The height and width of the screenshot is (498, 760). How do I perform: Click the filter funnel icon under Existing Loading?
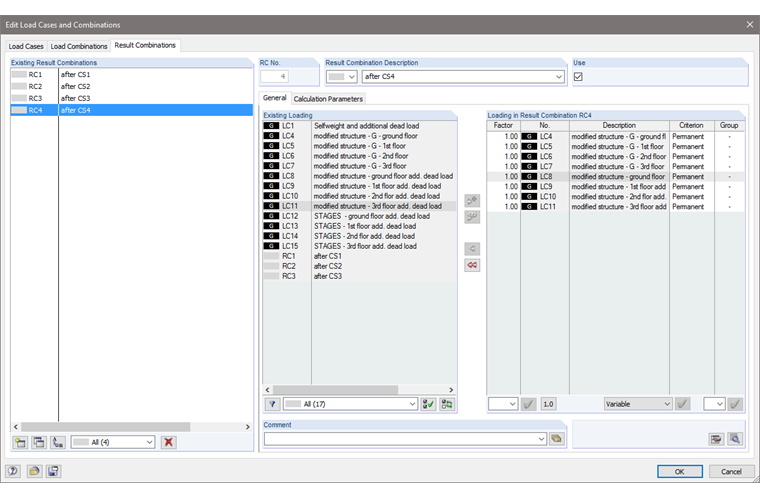tap(272, 404)
